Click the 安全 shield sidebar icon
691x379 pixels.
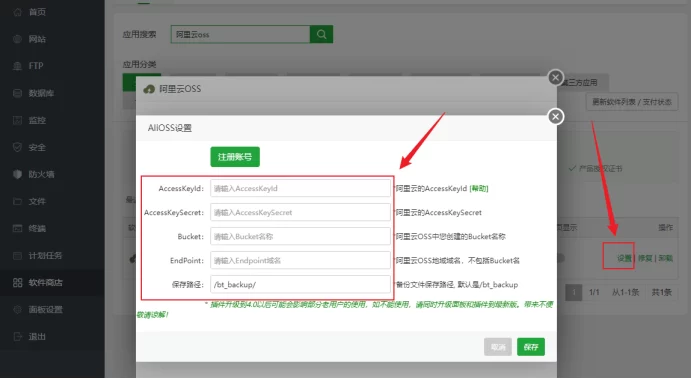coord(17,148)
